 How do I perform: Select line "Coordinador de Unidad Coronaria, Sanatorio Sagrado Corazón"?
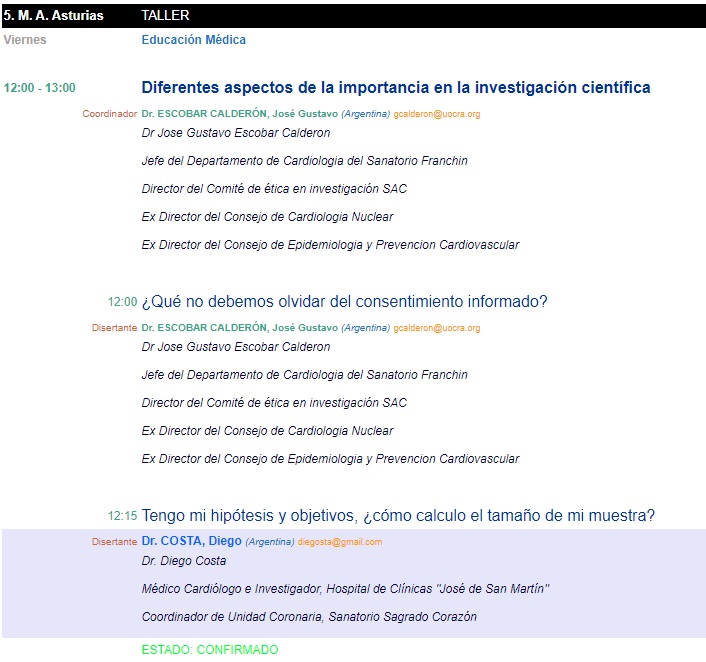click(309, 617)
